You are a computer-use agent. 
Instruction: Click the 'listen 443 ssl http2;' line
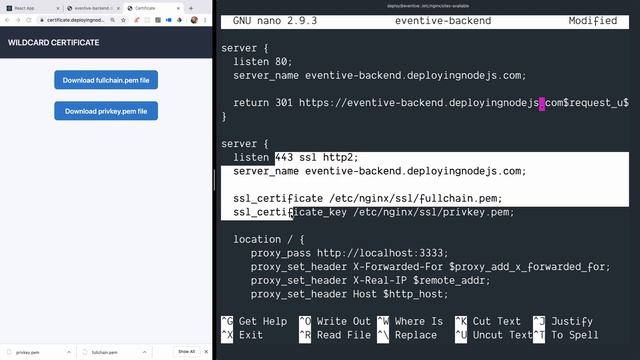coord(296,158)
